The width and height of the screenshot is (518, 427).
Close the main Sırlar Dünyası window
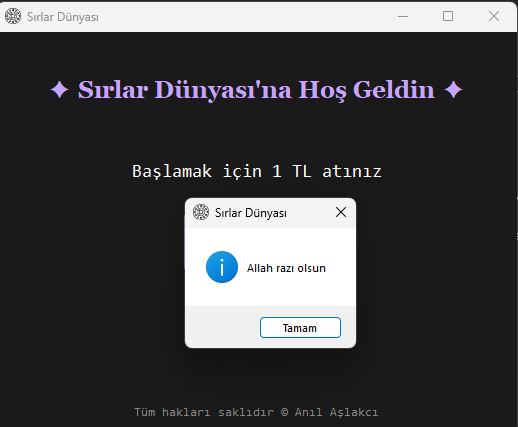pyautogui.click(x=494, y=16)
